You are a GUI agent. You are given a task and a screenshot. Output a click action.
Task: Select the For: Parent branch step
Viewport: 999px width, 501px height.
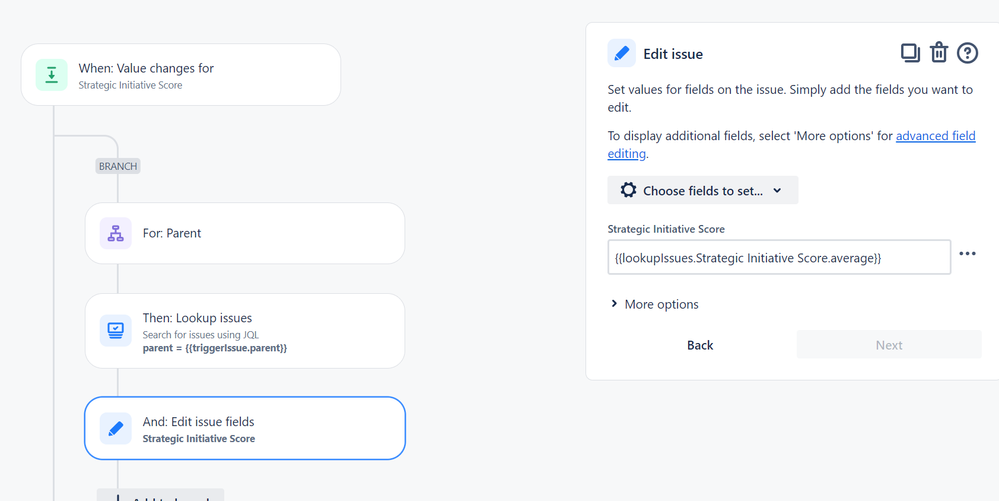click(245, 234)
